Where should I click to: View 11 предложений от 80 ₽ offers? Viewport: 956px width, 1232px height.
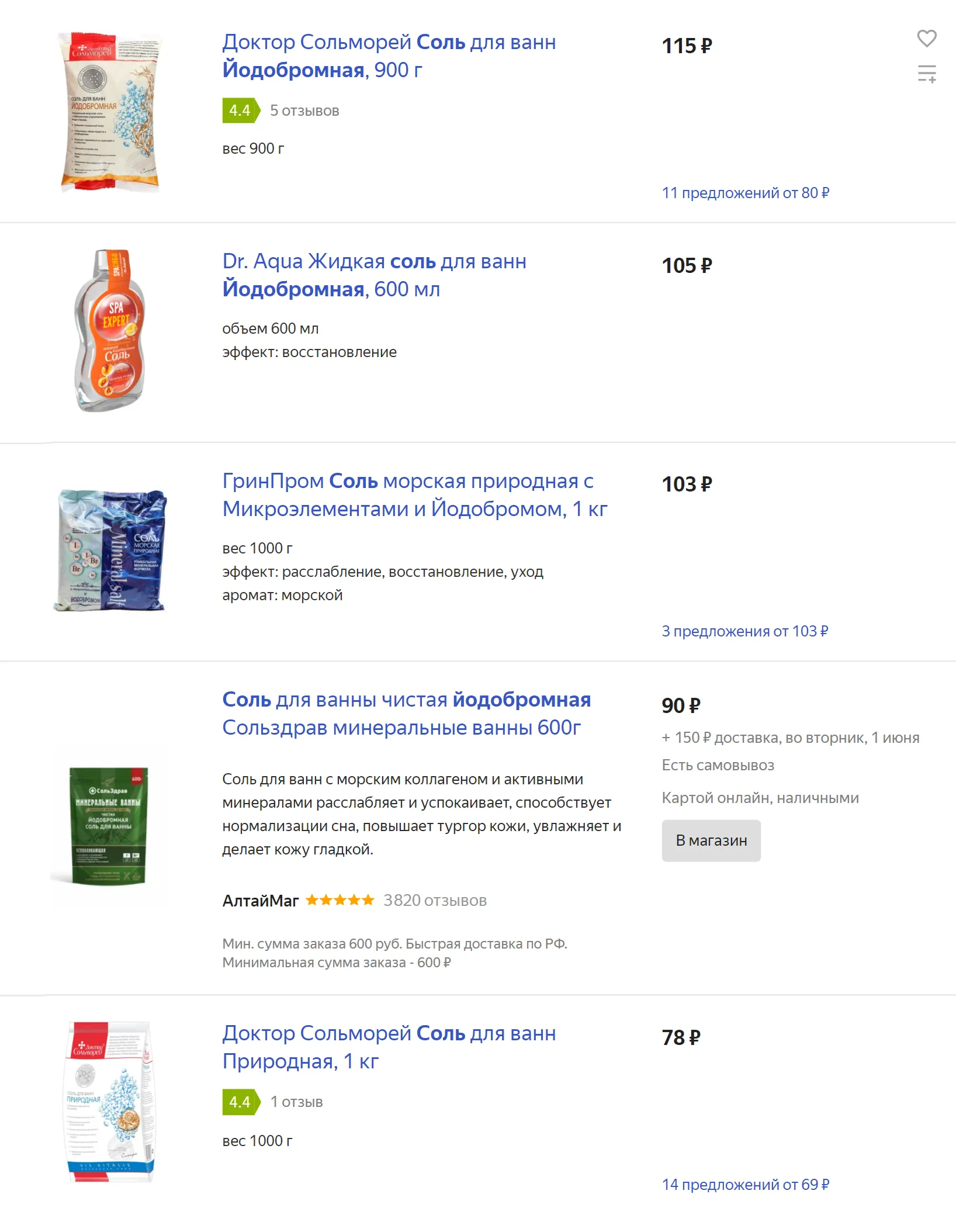tap(746, 193)
